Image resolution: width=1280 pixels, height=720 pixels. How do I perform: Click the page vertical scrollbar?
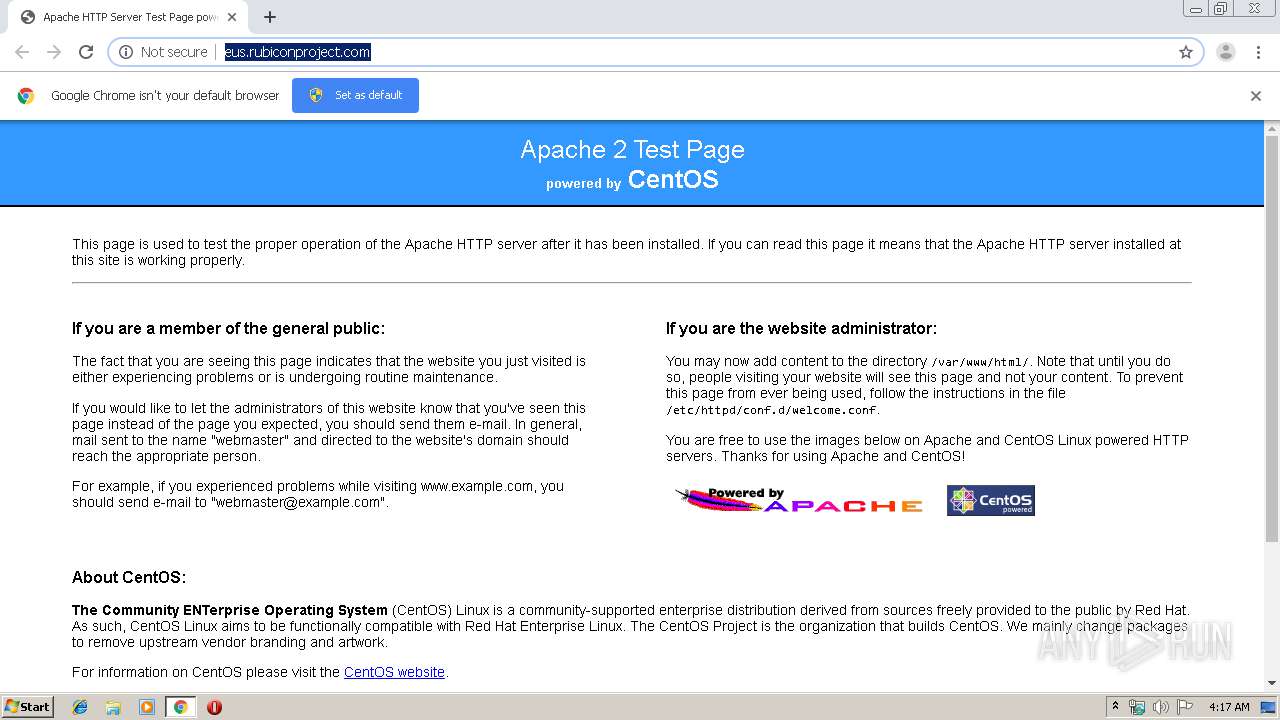tap(1272, 340)
